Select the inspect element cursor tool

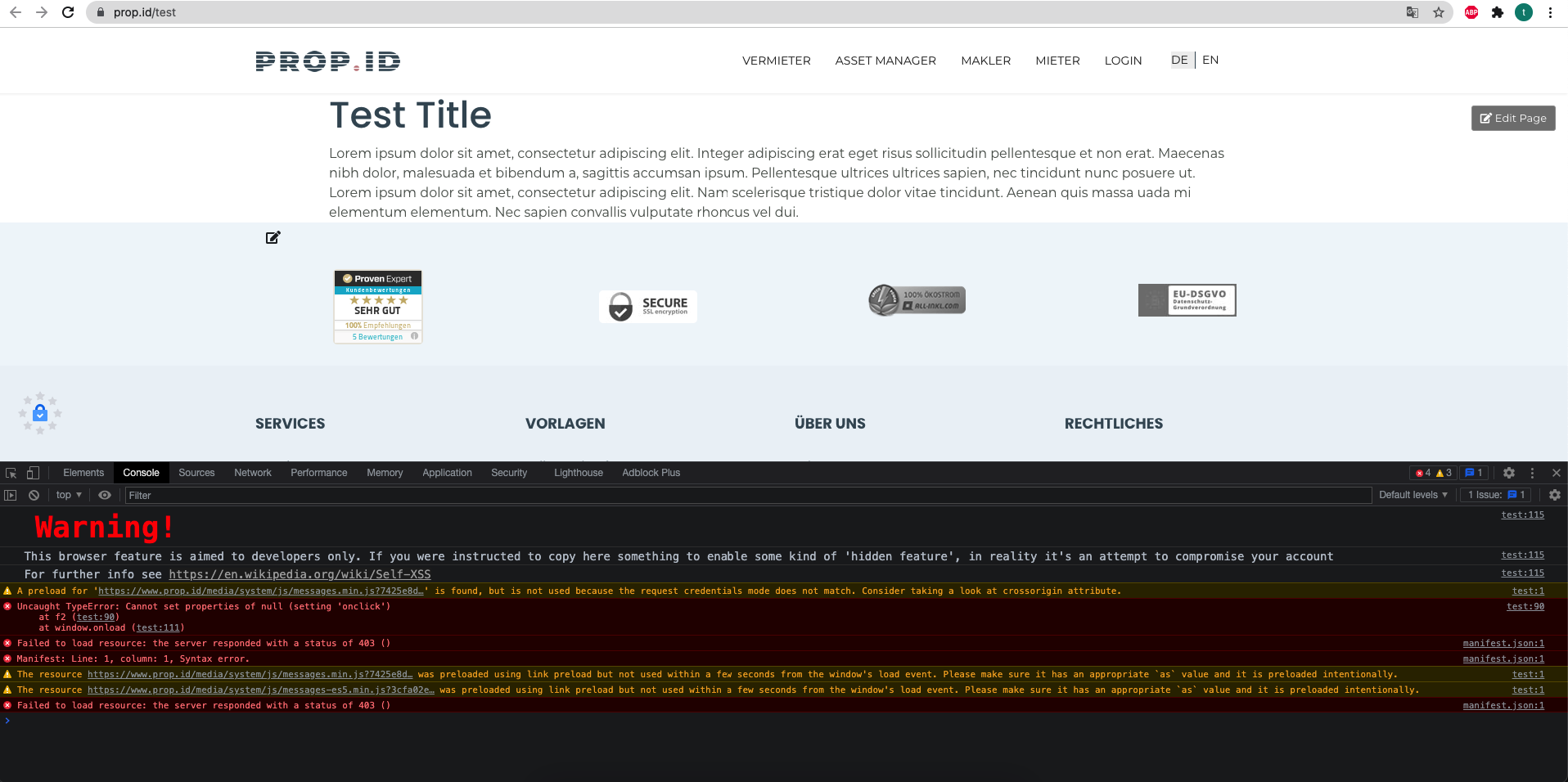click(x=11, y=473)
